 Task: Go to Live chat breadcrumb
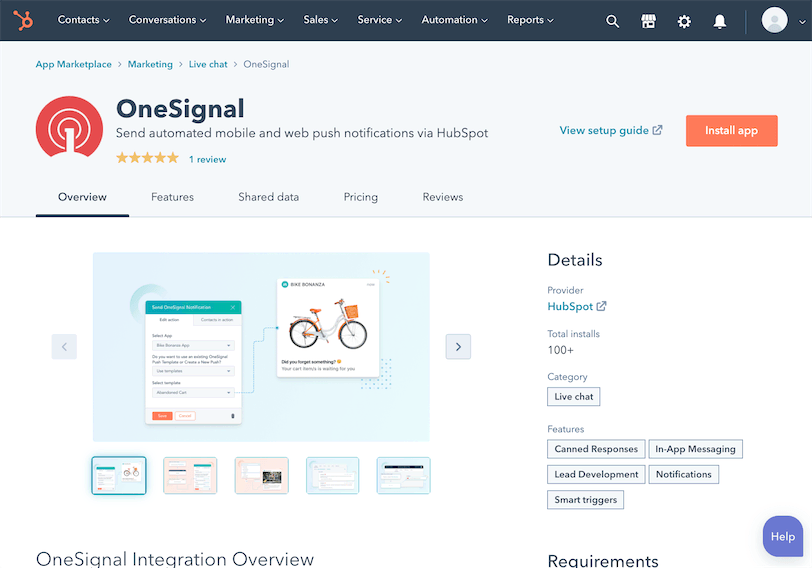208,64
